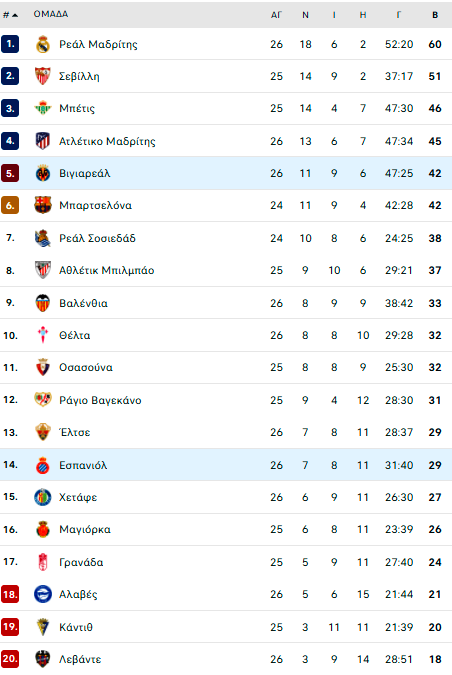The image size is (452, 675).
Task: Click the Villarreal yellow crest
Action: coord(43,173)
